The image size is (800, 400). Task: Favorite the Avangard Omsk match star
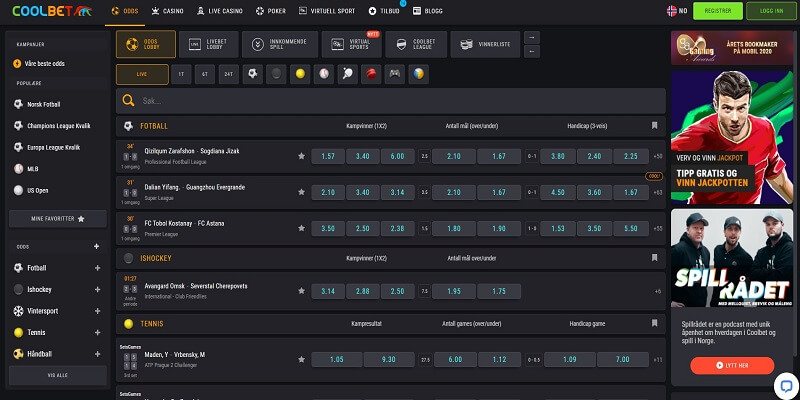coord(302,291)
